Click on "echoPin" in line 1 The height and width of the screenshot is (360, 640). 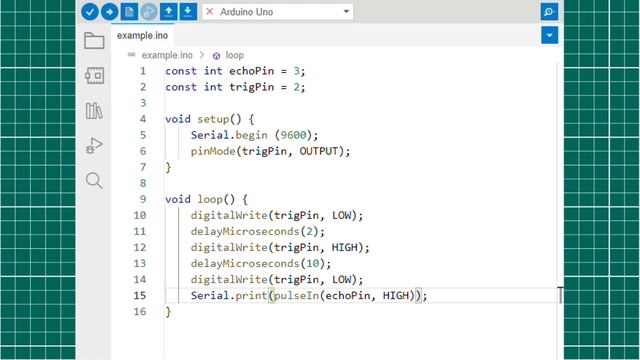pos(251,71)
